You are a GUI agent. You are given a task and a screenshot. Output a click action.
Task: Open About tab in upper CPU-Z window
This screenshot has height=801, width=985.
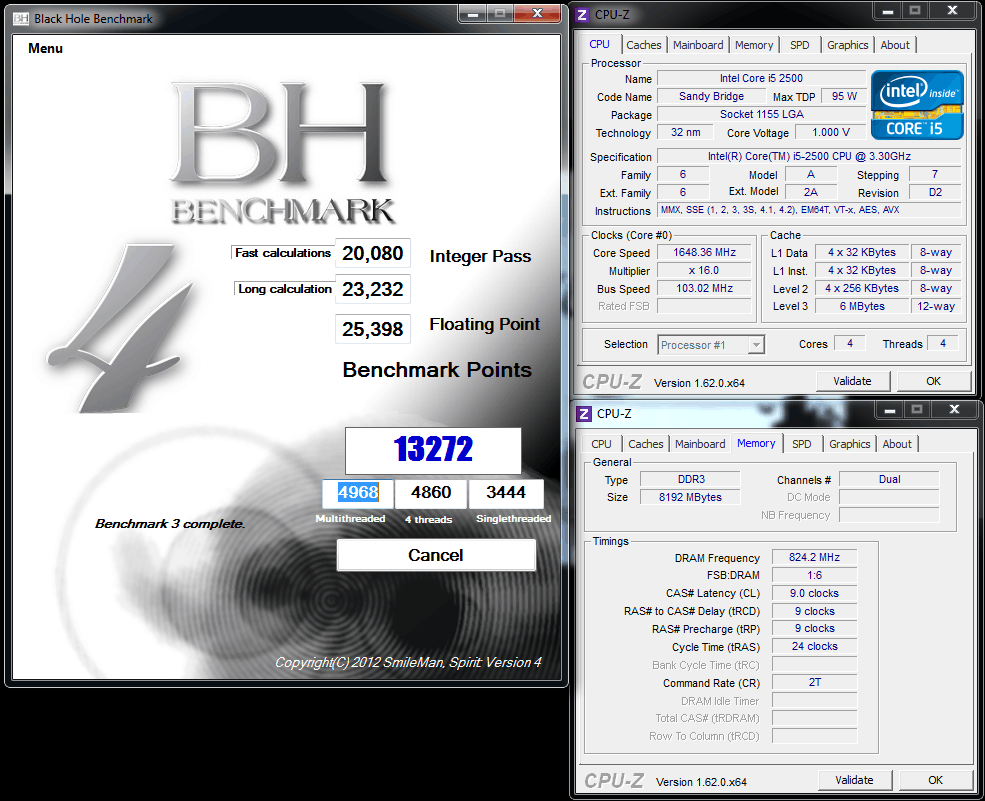895,45
